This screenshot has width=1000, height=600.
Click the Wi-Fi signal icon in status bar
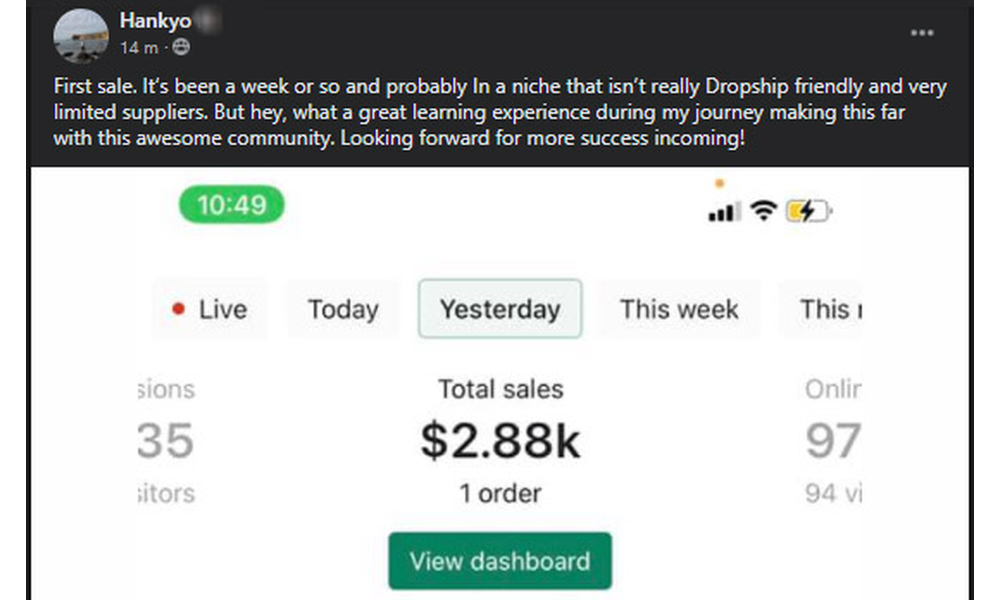(x=763, y=211)
